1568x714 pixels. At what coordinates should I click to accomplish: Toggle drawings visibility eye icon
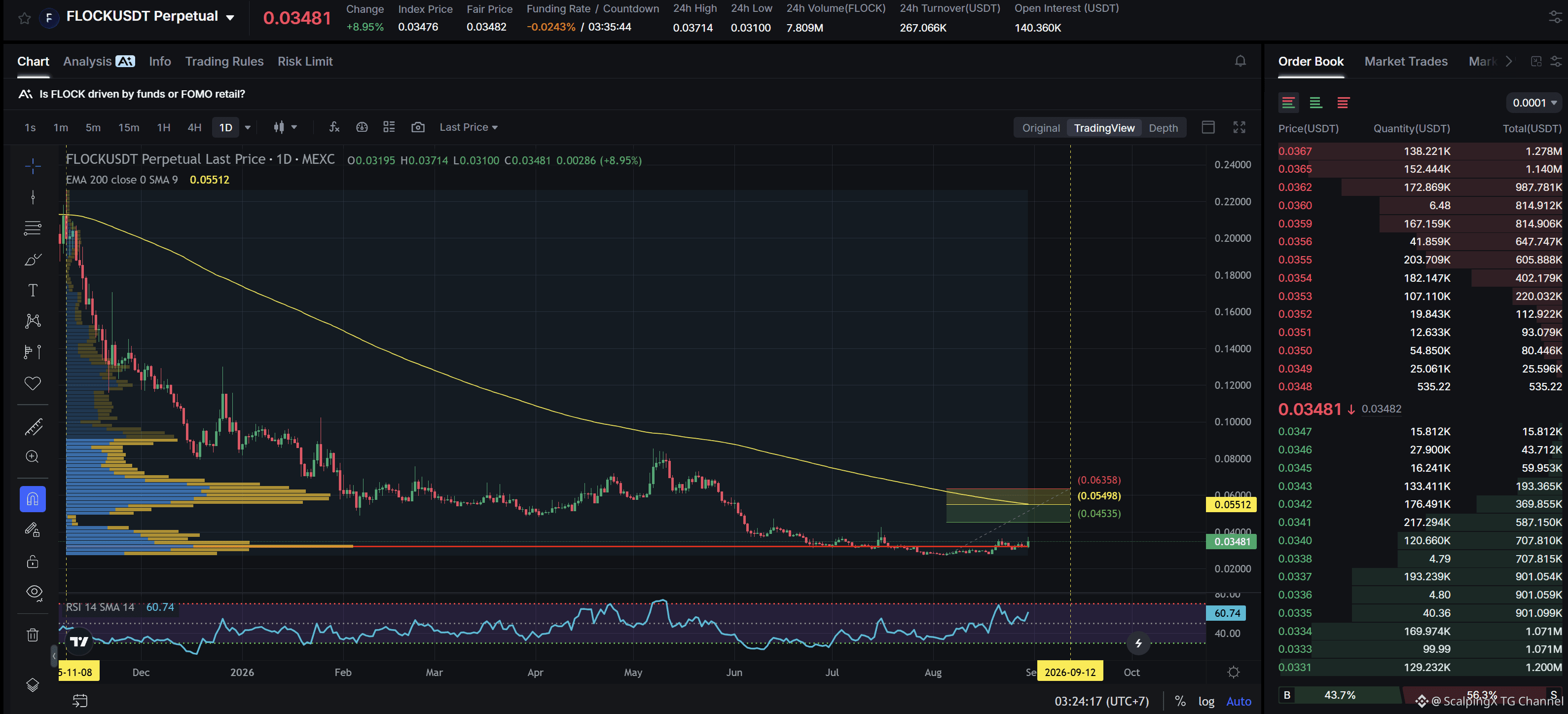pyautogui.click(x=34, y=592)
